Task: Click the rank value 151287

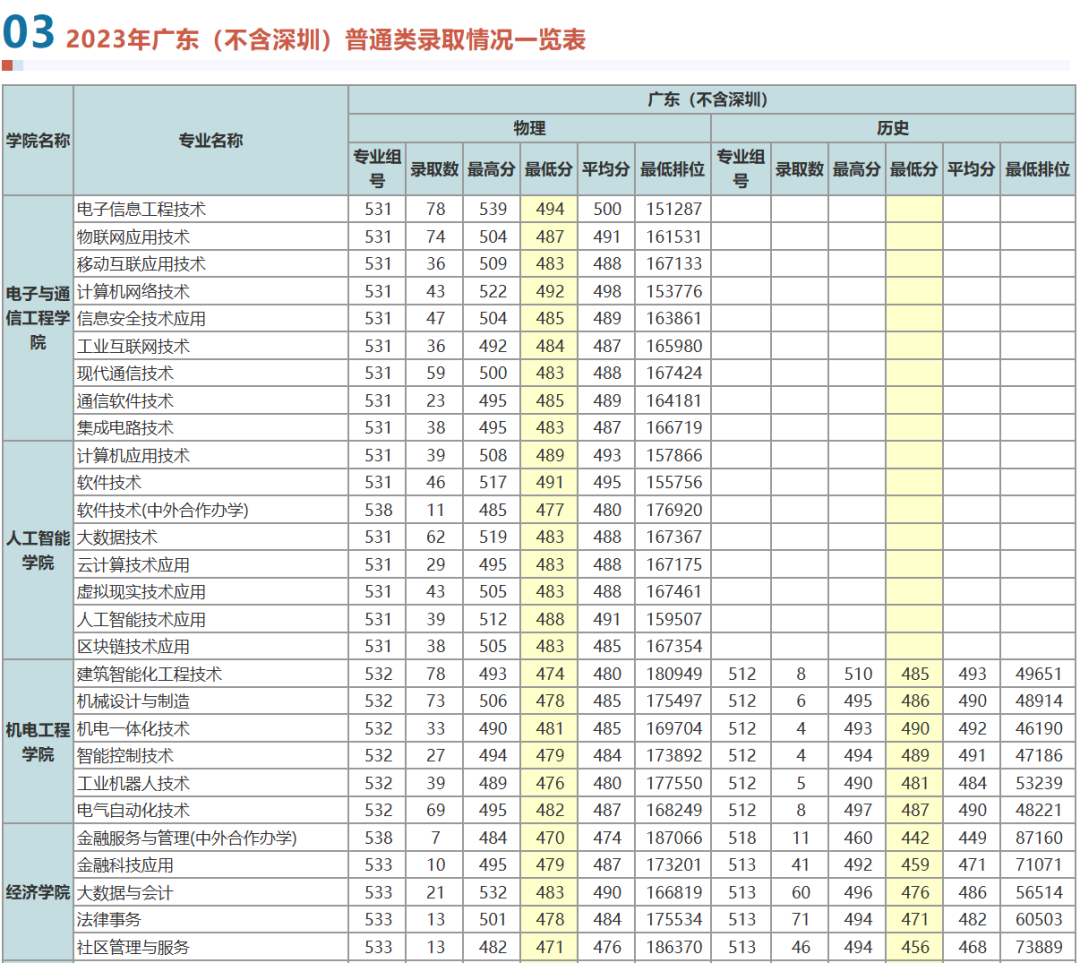Action: (x=674, y=209)
